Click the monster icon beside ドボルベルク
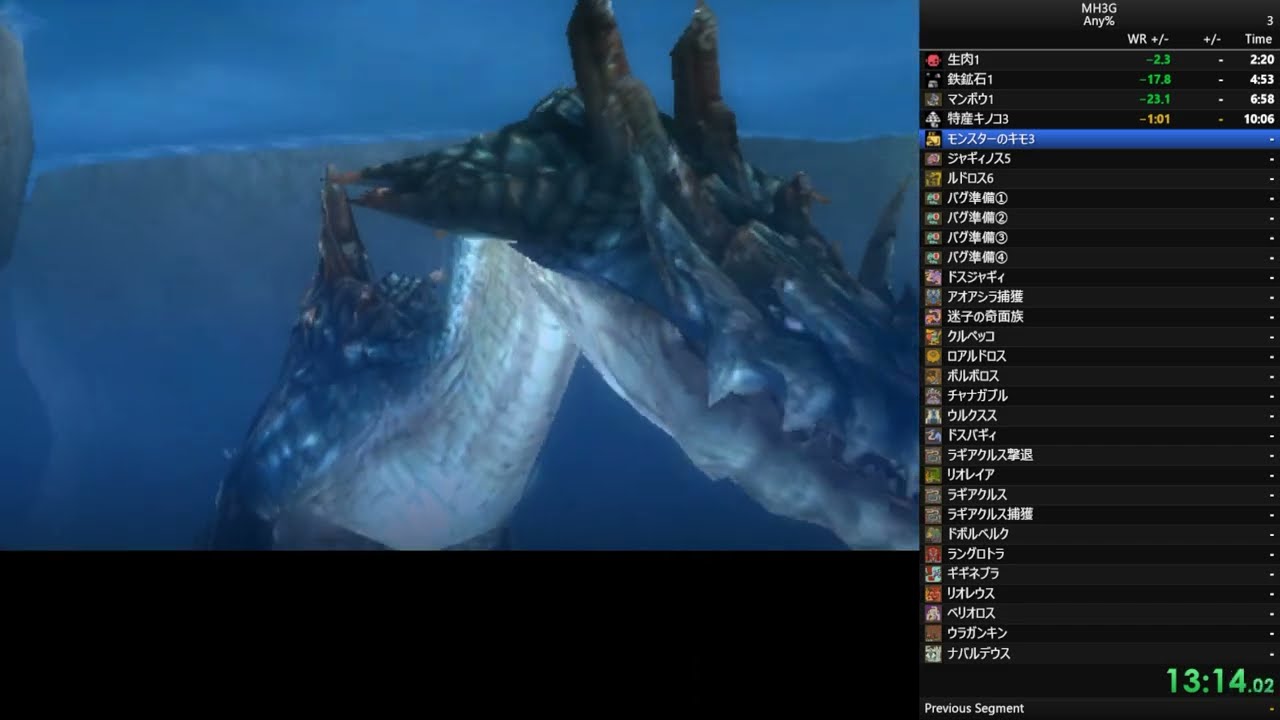The width and height of the screenshot is (1280, 720). (x=933, y=534)
